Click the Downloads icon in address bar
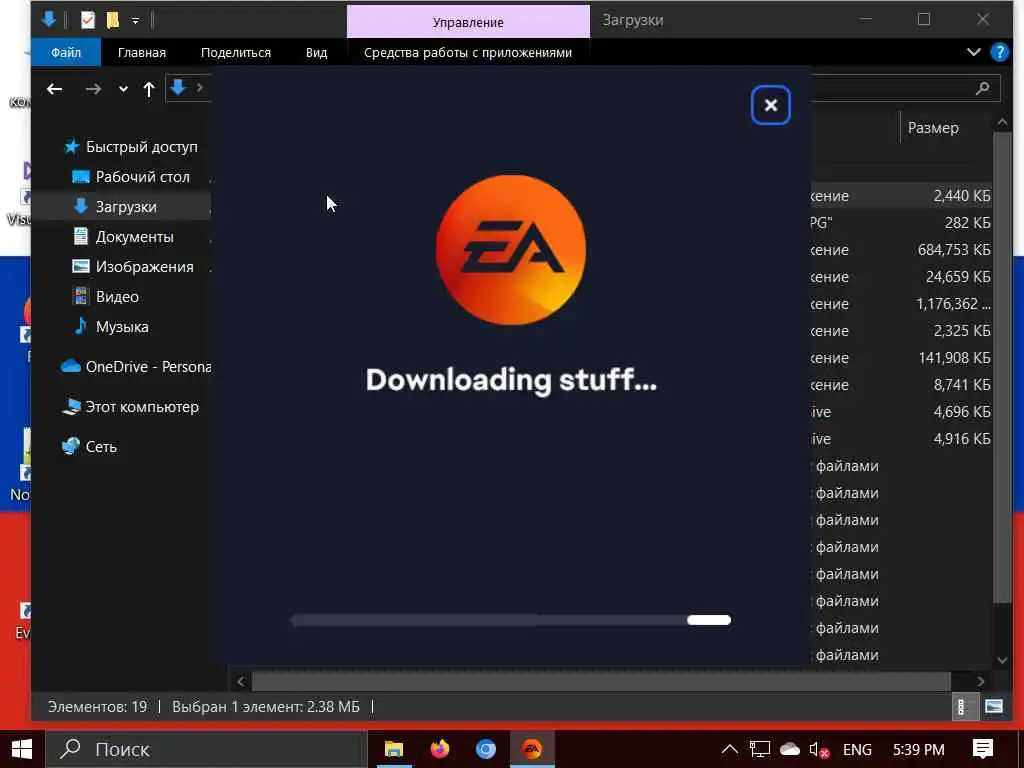1024x768 pixels. click(x=178, y=88)
